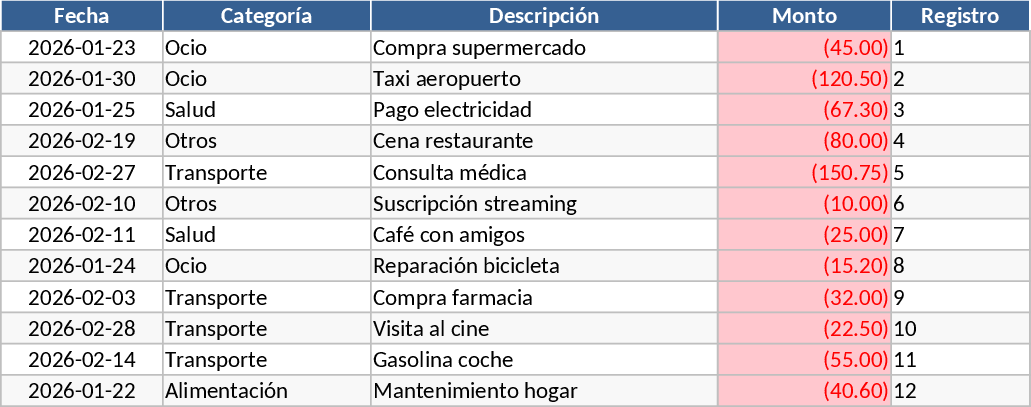The image size is (1031, 407).
Task: Select the Categoría column header
Action: (x=266, y=16)
